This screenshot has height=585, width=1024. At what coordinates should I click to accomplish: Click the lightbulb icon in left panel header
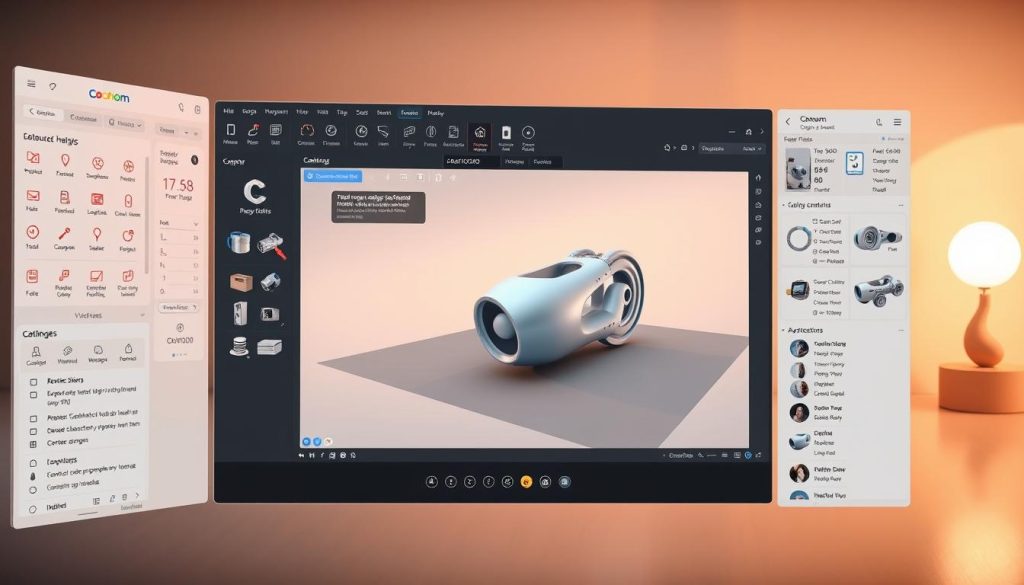tap(52, 86)
